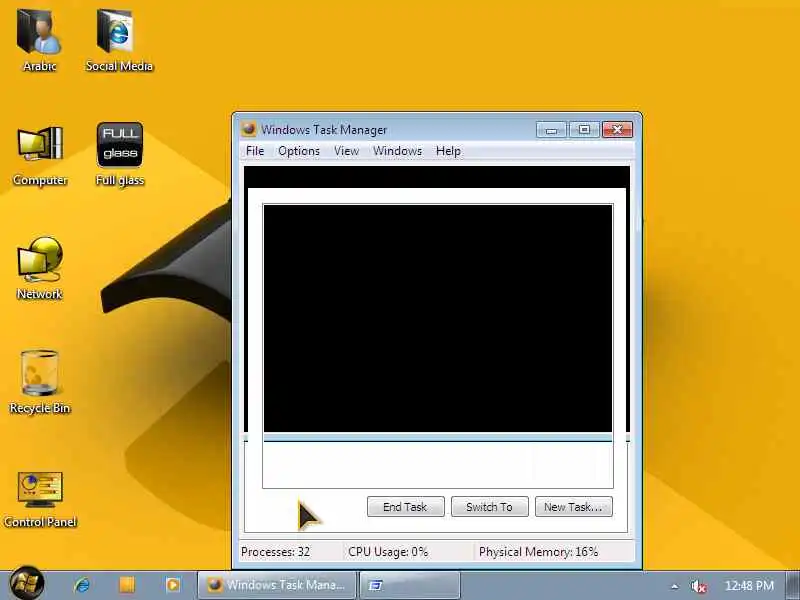Click the CPU Usage: 0% status
The height and width of the screenshot is (600, 800).
[x=388, y=552]
